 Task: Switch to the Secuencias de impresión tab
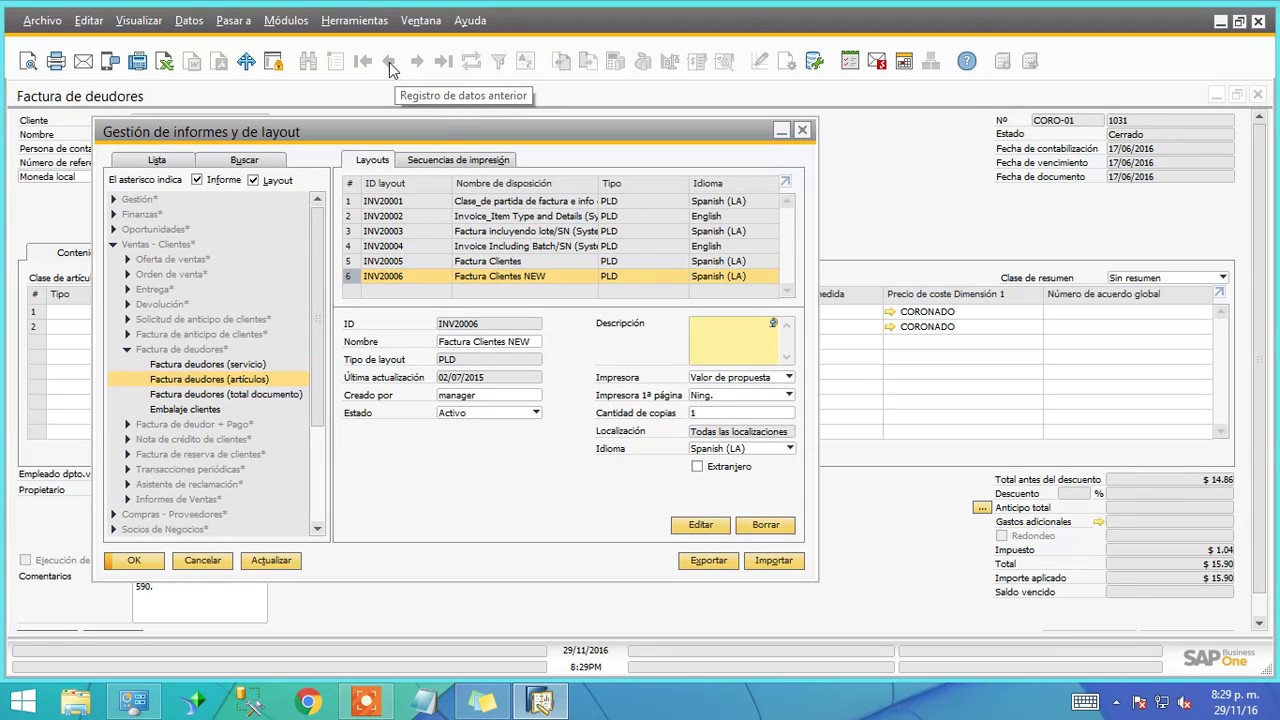point(458,160)
